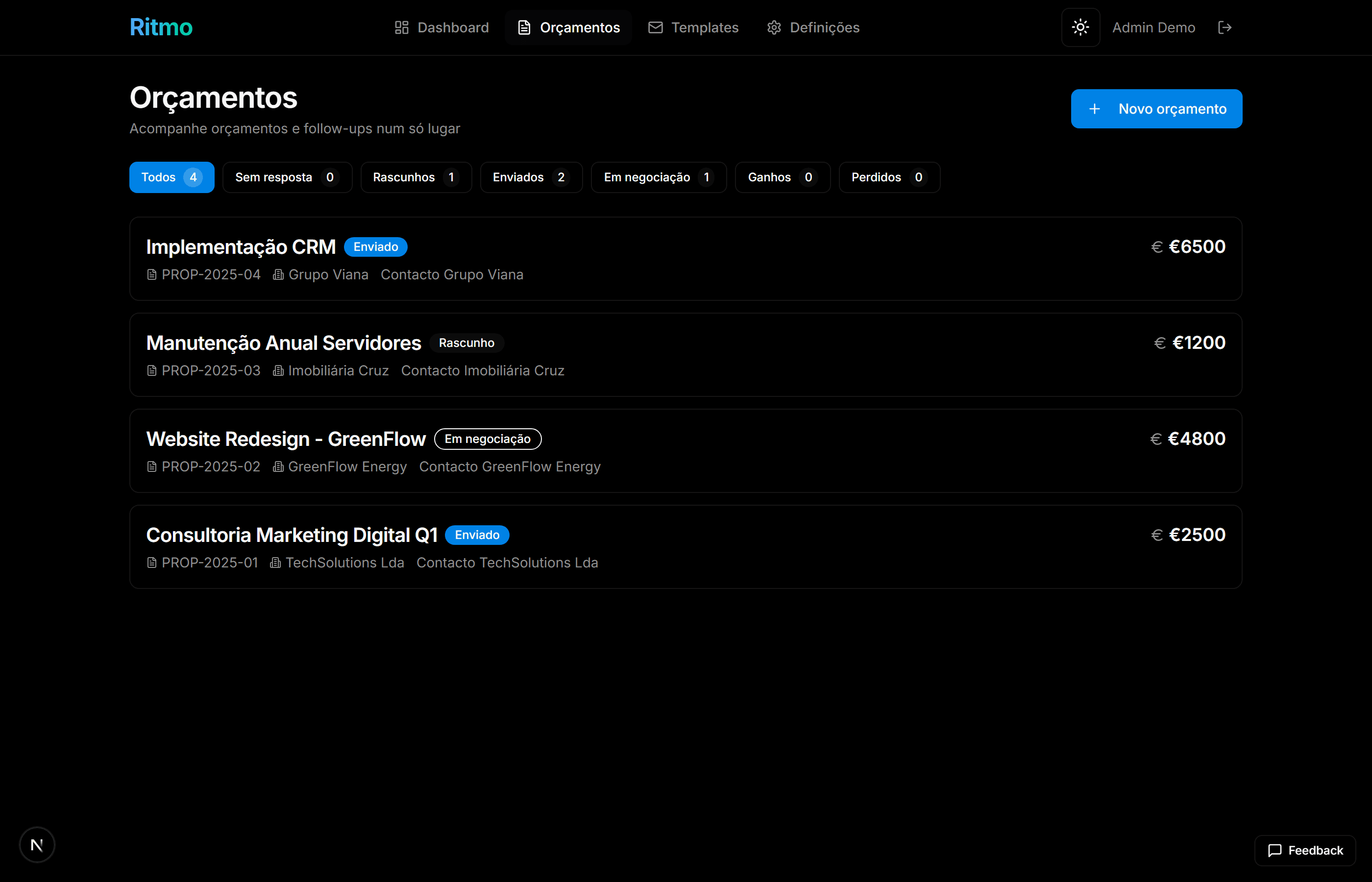
Task: Toggle the light/dark theme sun icon
Action: coord(1080,27)
